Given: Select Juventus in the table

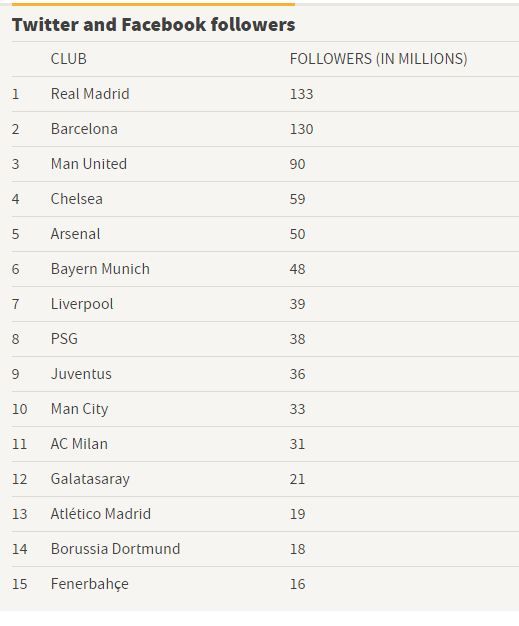Looking at the screenshot, I should tap(81, 374).
